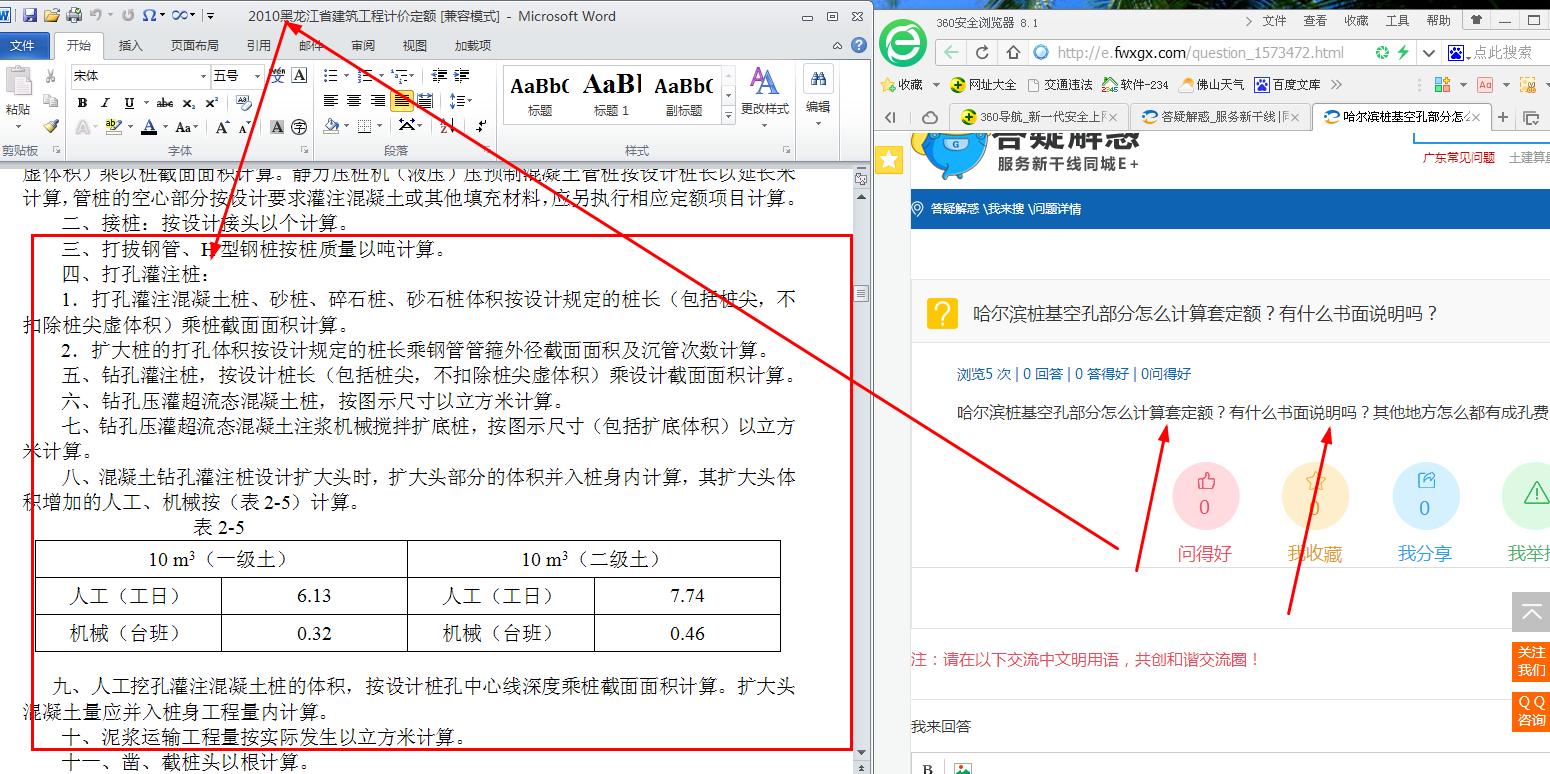Click the enclosed character icon

[299, 127]
